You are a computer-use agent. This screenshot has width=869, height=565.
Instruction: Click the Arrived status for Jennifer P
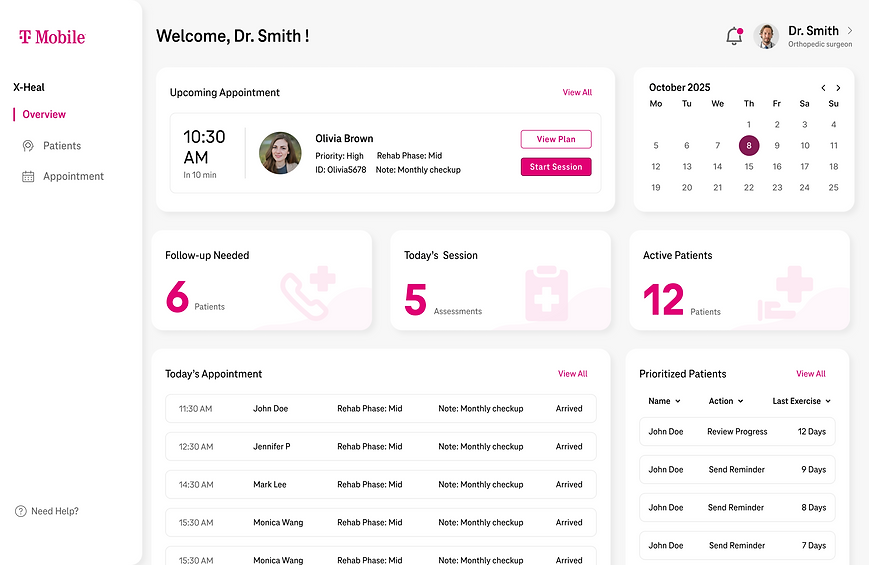pyautogui.click(x=569, y=446)
